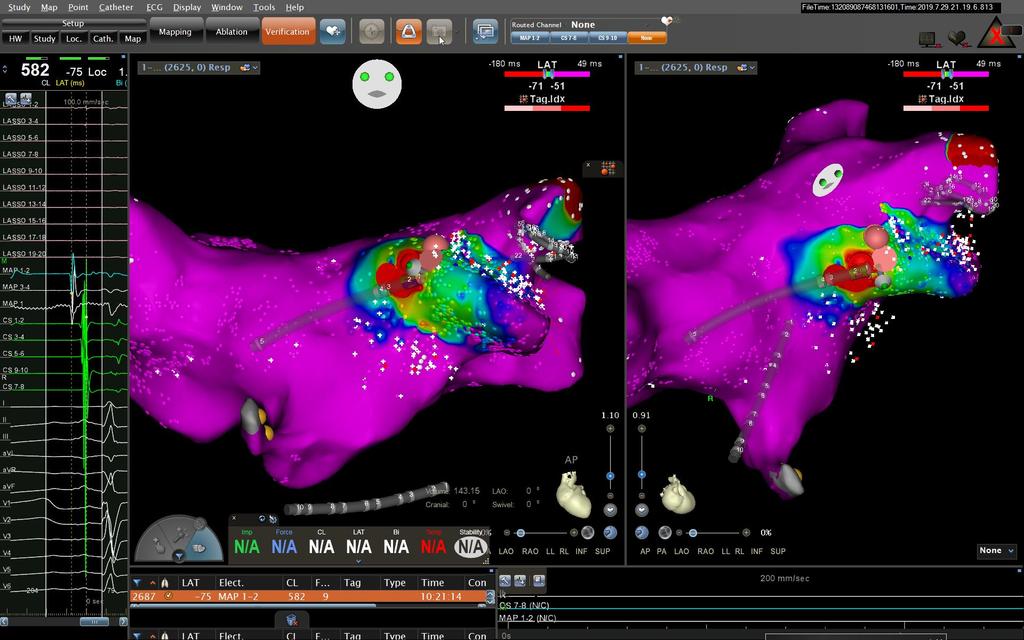Click the right map blue rotate icon
The width and height of the screenshot is (1024, 640).
click(642, 532)
